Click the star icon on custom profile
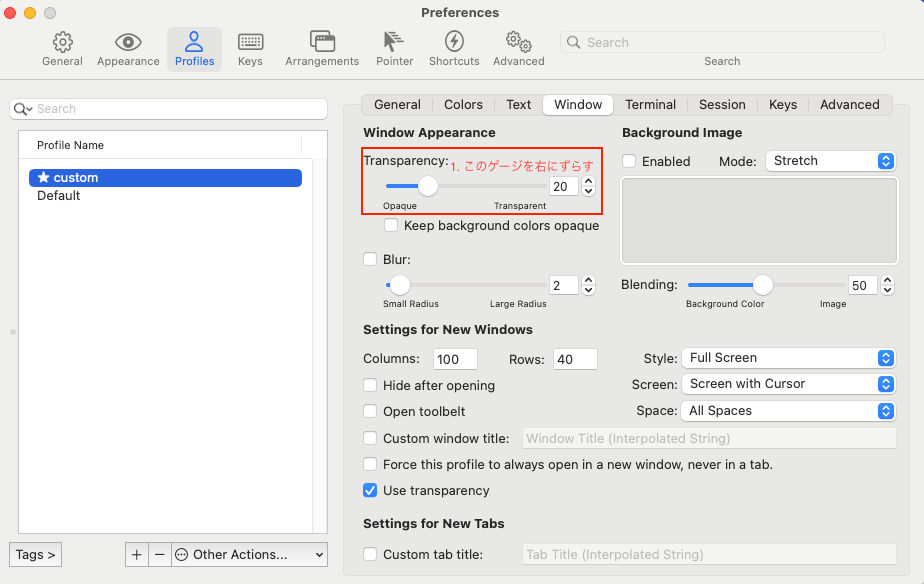This screenshot has height=584, width=924. tap(43, 177)
